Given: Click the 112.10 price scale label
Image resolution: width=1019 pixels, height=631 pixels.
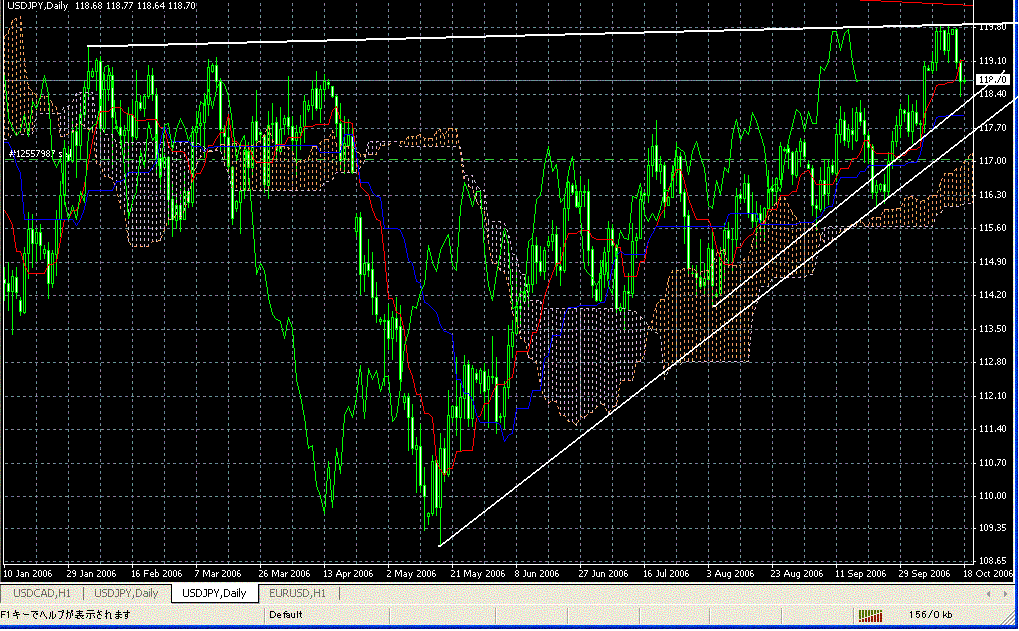Looking at the screenshot, I should click(x=992, y=395).
